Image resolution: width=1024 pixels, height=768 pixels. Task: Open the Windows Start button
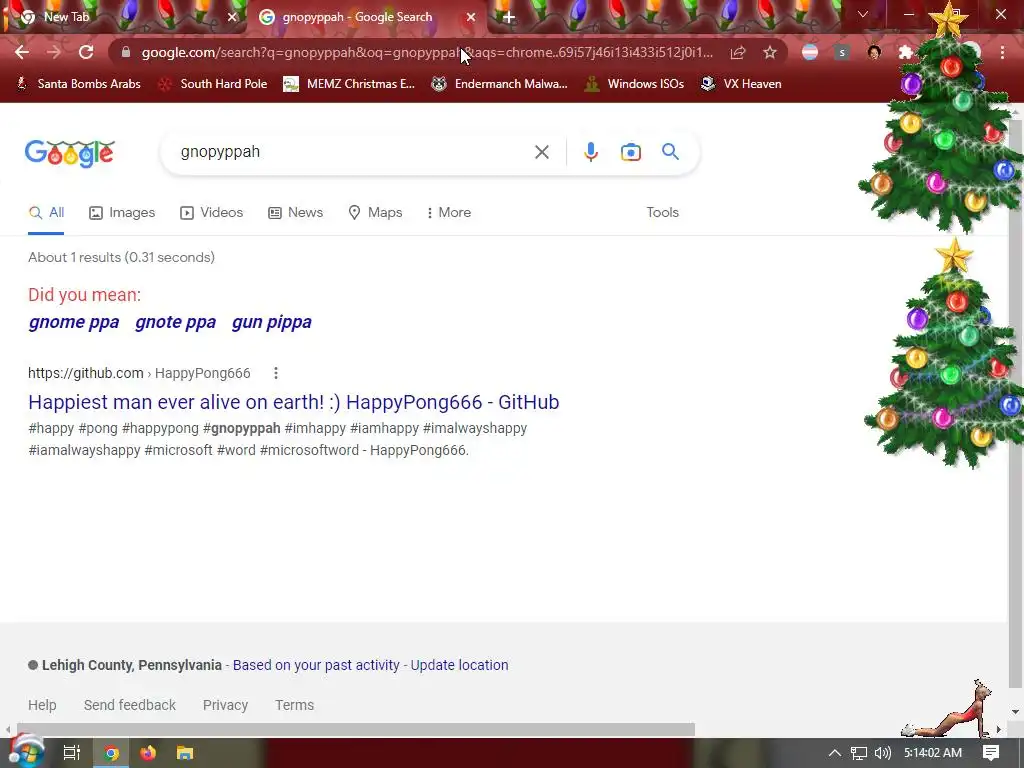26,752
